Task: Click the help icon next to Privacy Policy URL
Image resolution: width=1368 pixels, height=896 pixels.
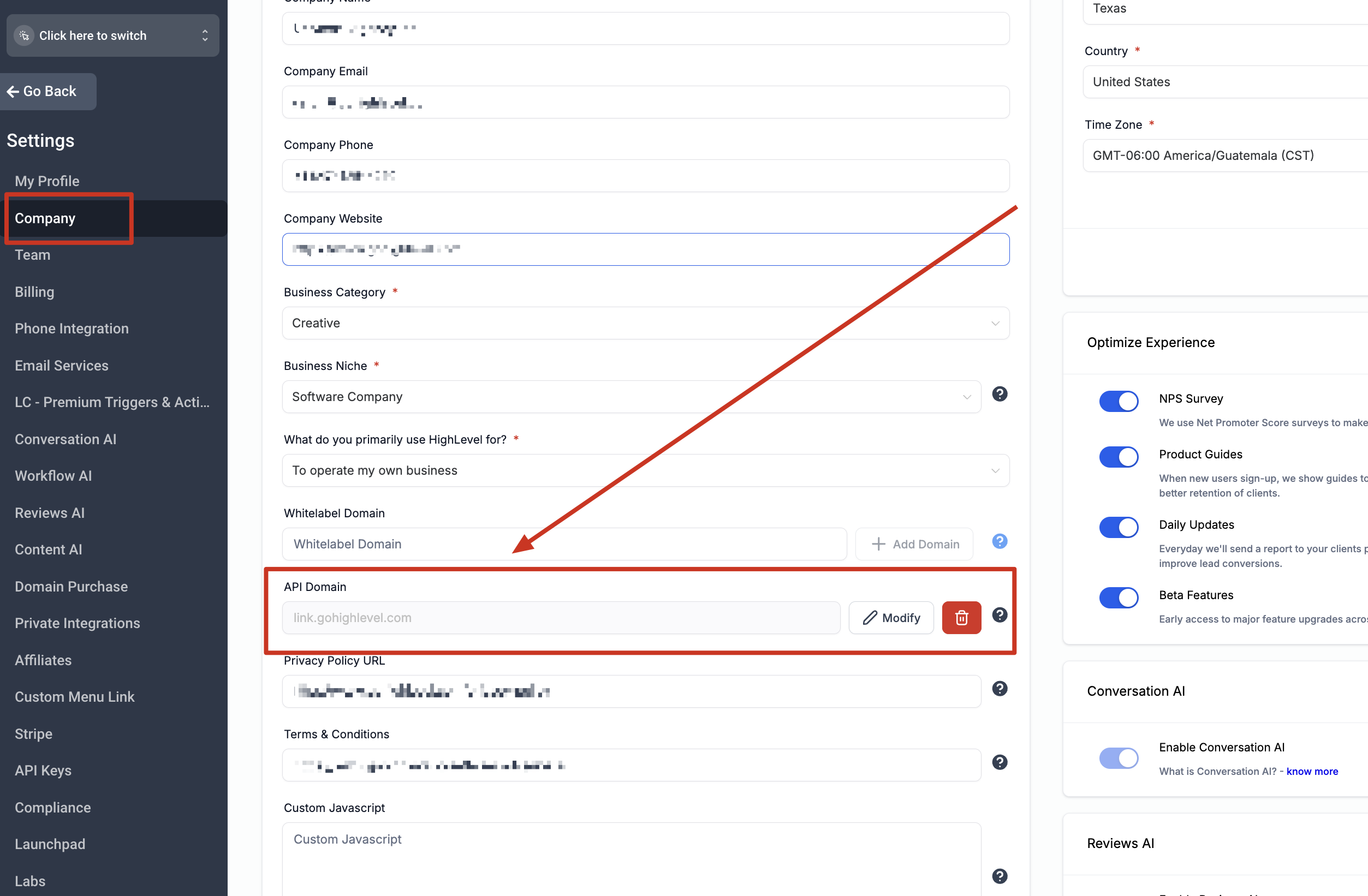Action: [1000, 689]
